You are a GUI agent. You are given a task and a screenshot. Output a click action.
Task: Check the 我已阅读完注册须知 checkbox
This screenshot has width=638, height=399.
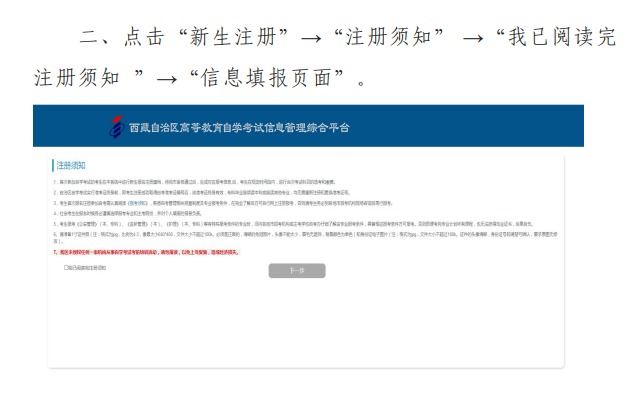66,268
